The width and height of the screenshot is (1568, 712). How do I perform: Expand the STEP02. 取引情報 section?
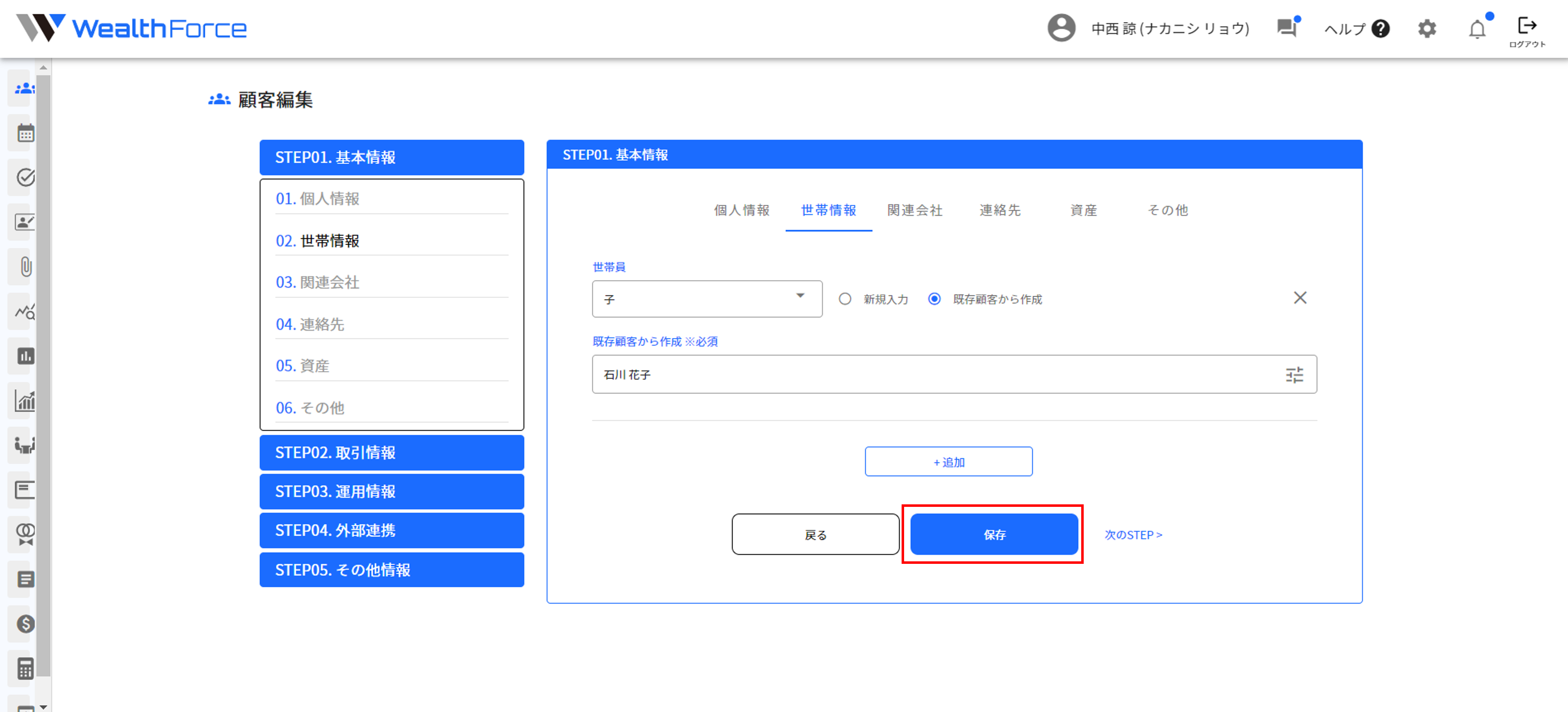(x=391, y=453)
